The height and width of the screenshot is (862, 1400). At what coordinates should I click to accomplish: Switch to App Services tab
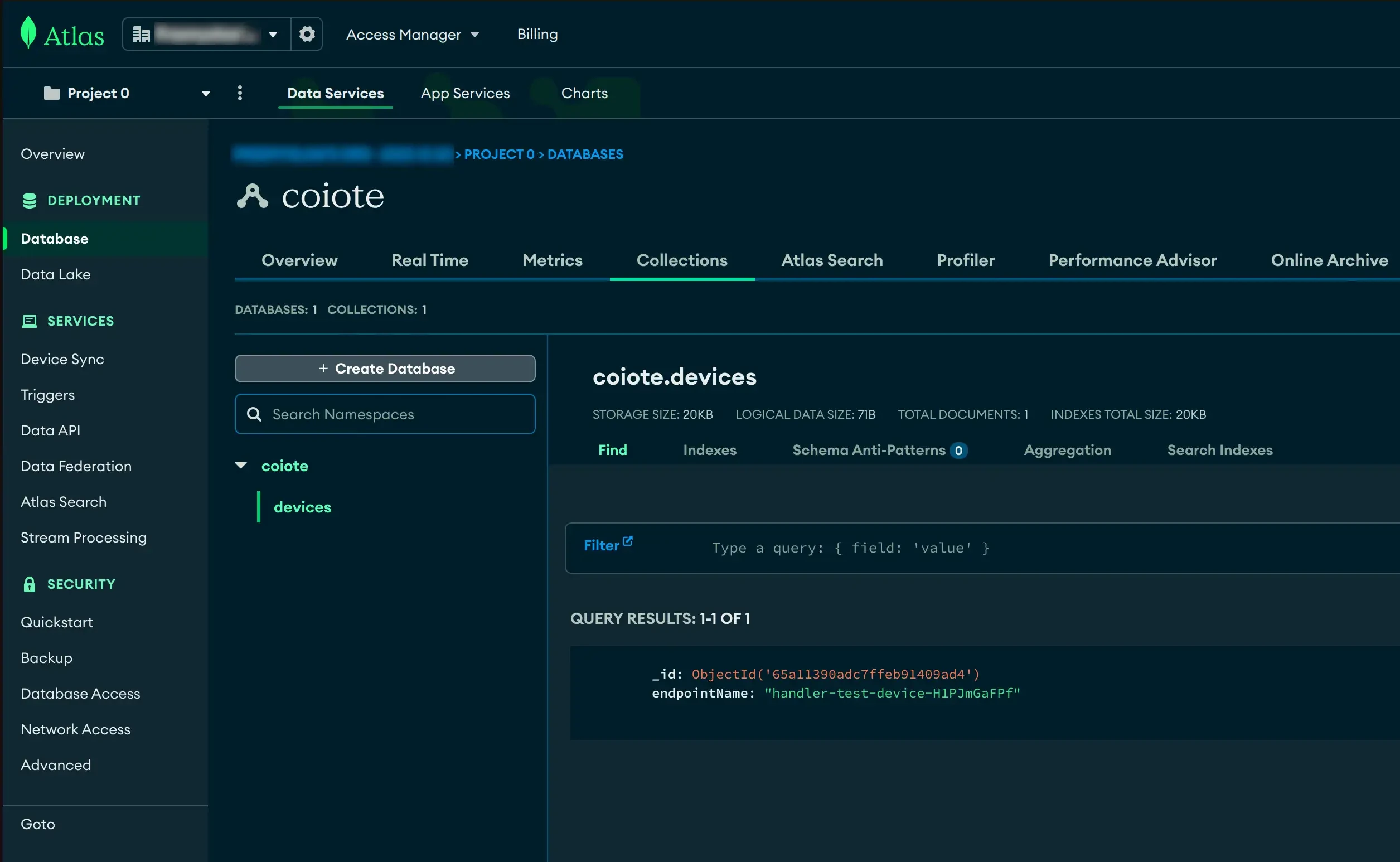coord(465,93)
